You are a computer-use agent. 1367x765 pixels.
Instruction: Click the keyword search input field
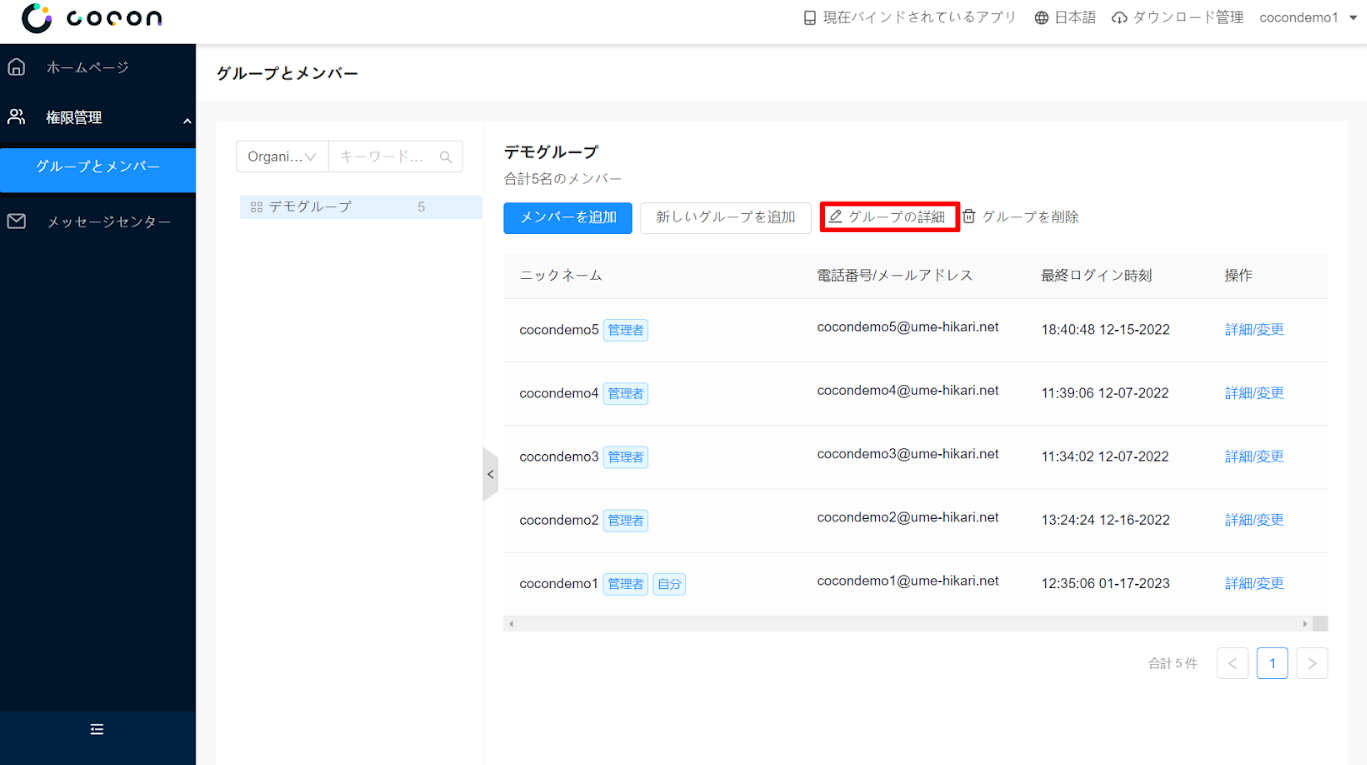click(x=385, y=157)
